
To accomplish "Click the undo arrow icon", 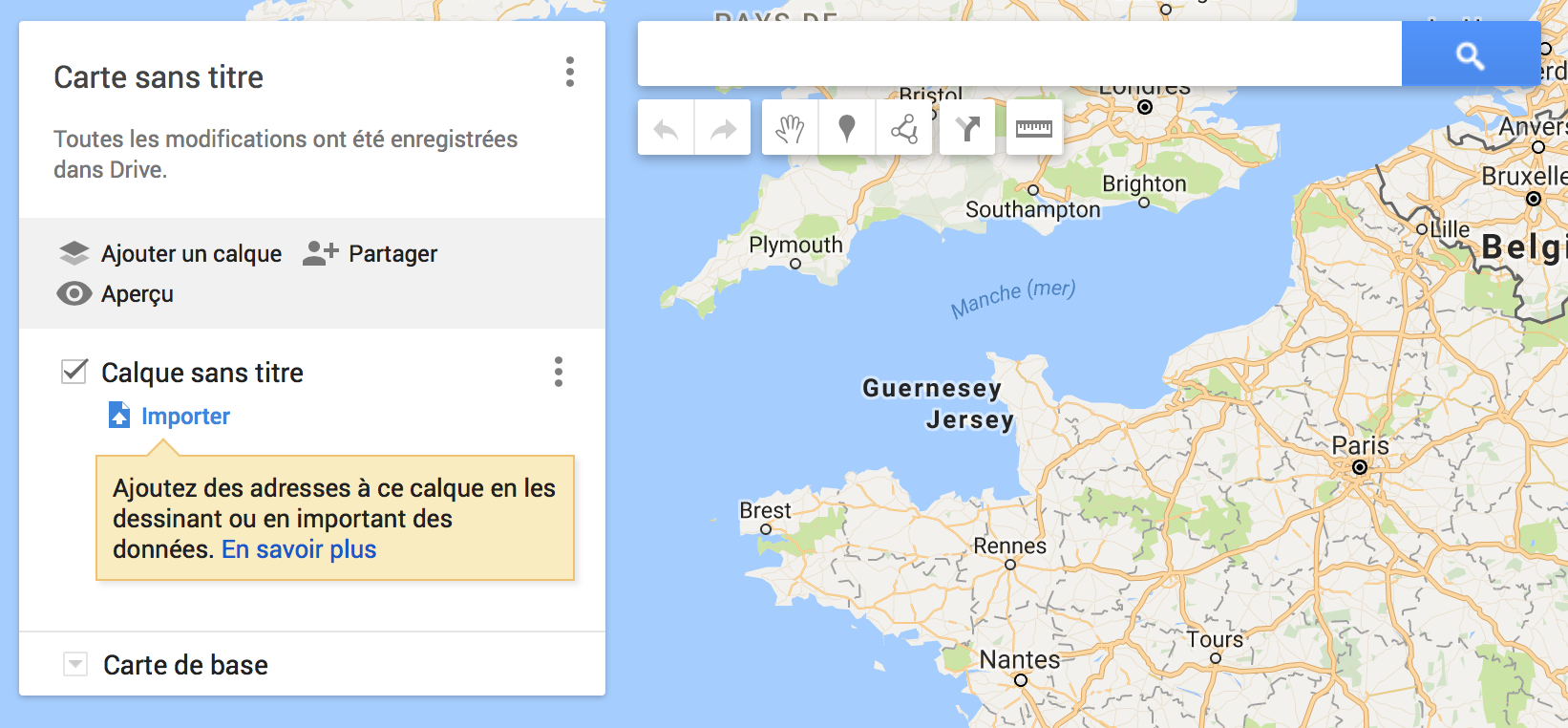I will pos(666,128).
